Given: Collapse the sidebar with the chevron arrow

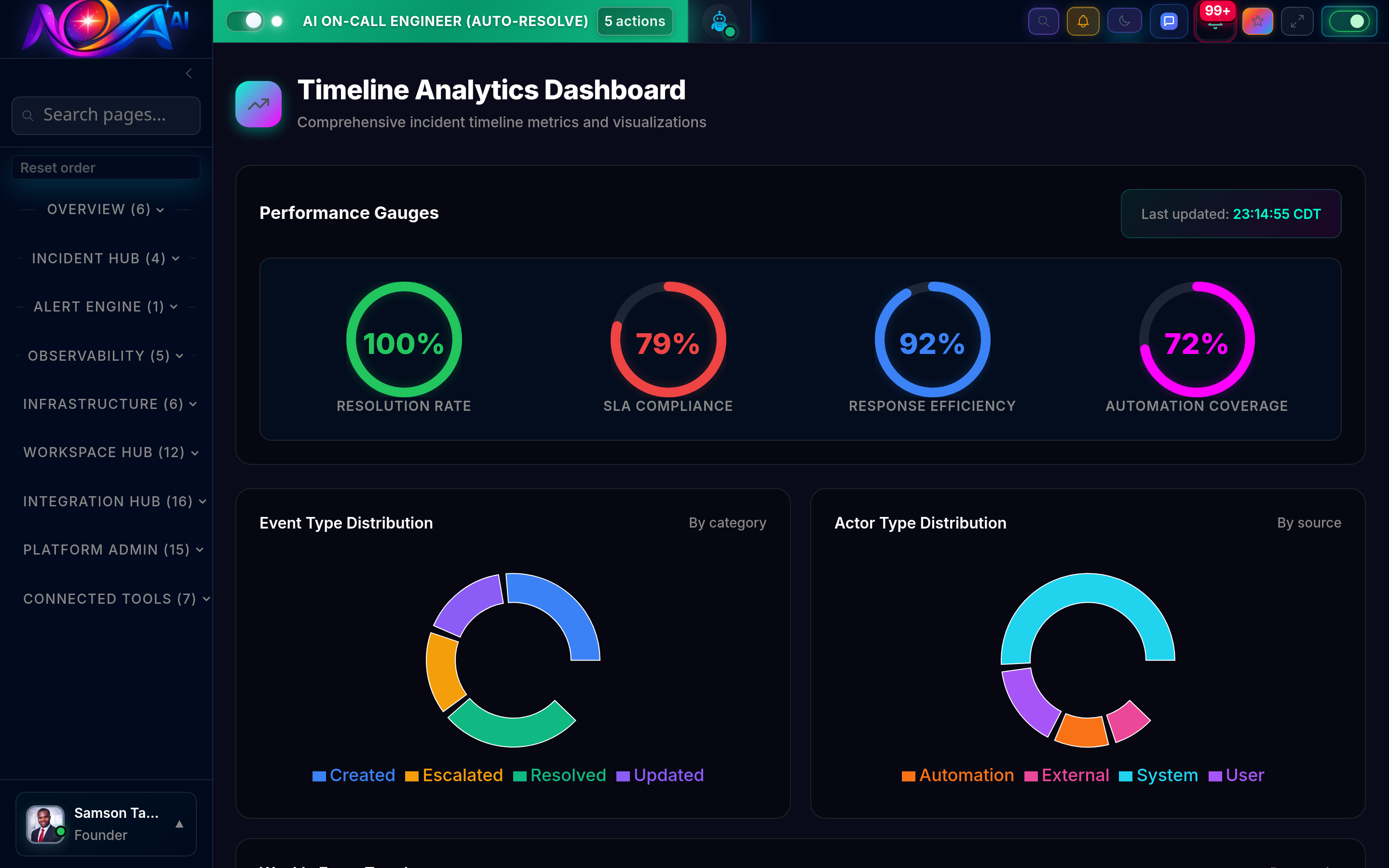Looking at the screenshot, I should click(x=189, y=73).
